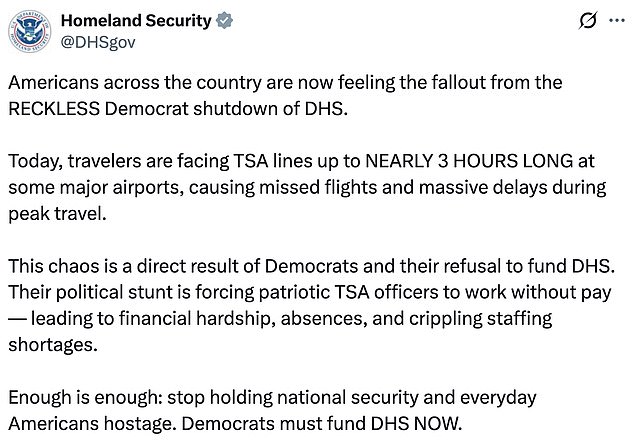Open the Homeland Security account name link
This screenshot has width=634, height=445.
click(137, 21)
